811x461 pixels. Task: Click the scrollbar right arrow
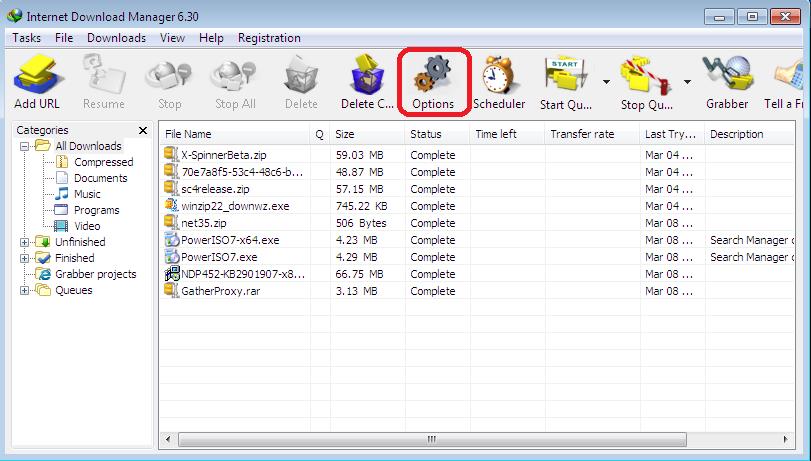point(786,439)
